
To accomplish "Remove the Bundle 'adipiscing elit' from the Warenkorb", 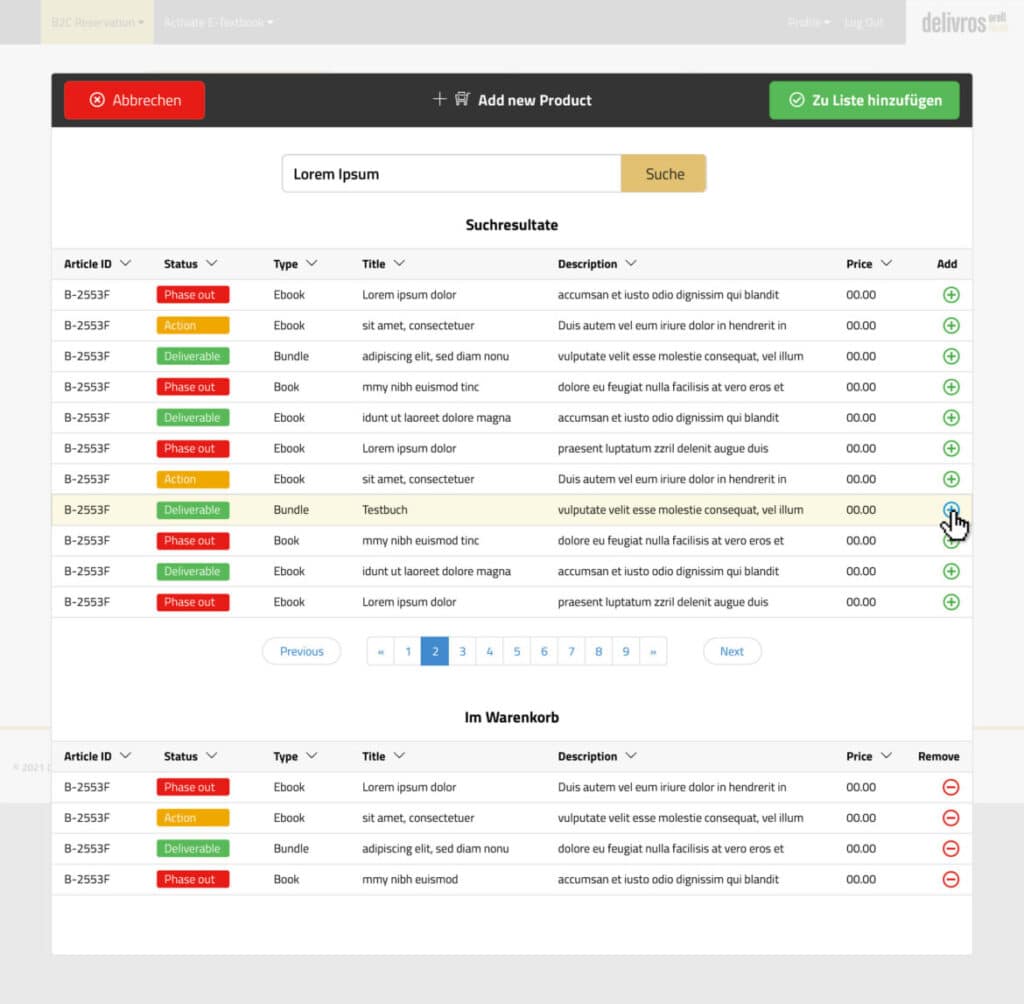I will 950,848.
